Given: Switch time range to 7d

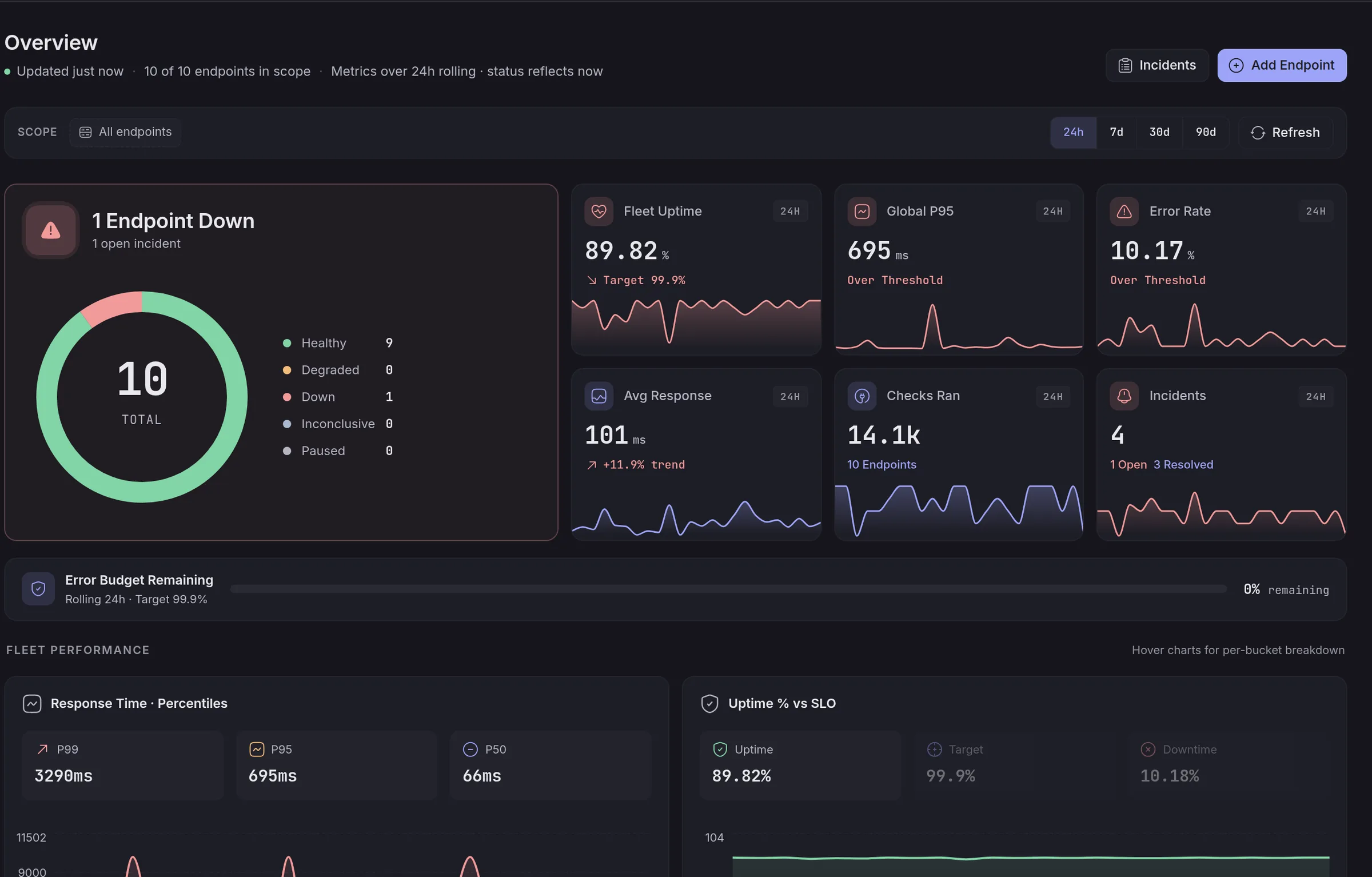Looking at the screenshot, I should tap(1116, 133).
